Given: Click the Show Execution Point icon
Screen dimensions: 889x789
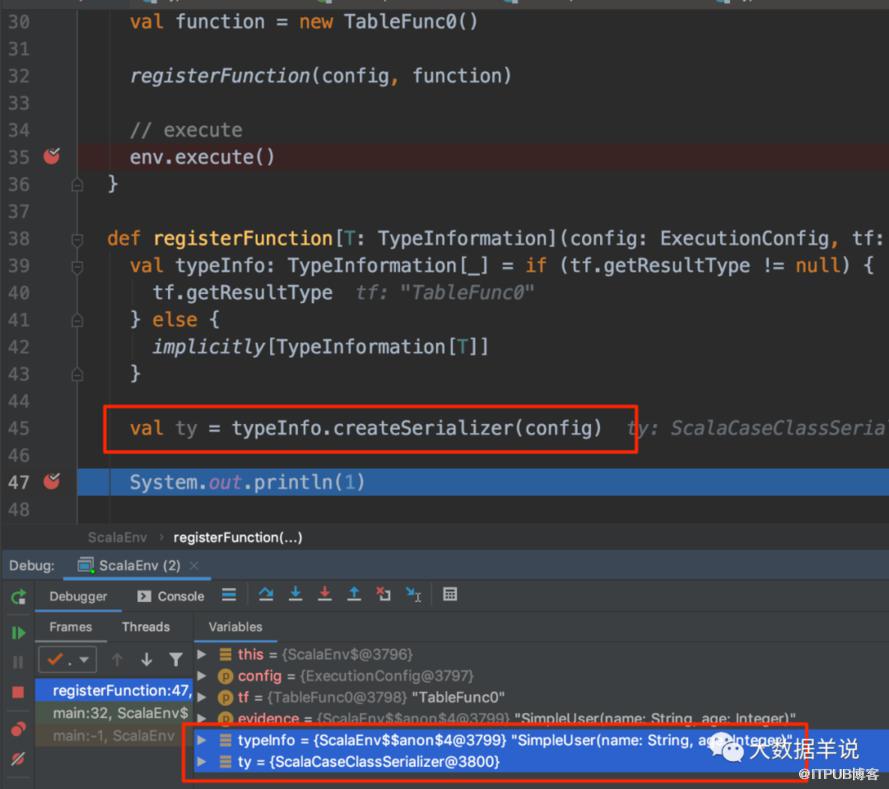Looking at the screenshot, I should 229,595.
